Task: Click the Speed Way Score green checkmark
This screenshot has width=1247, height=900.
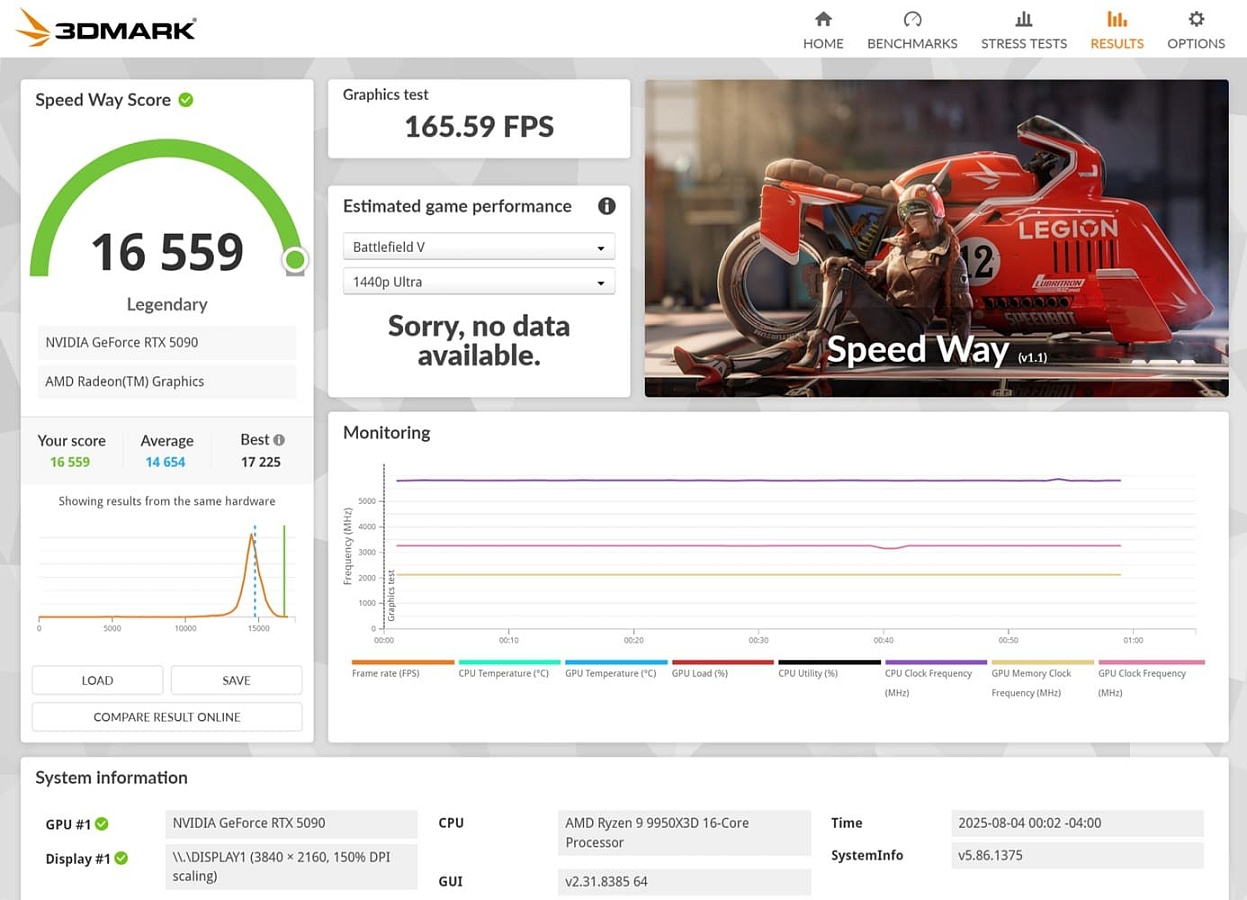Action: click(x=186, y=100)
